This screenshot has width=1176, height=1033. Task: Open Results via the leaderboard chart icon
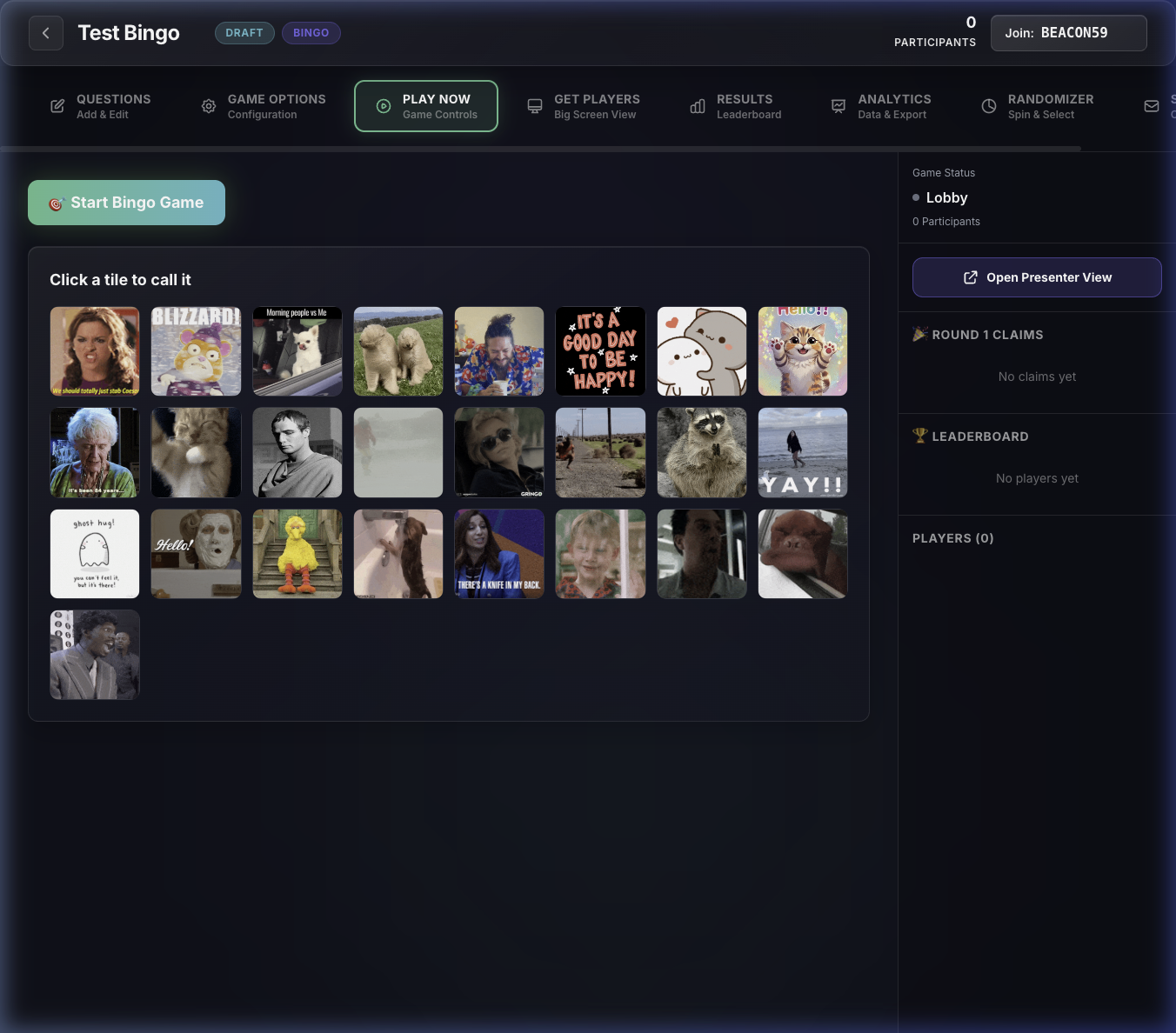(697, 105)
